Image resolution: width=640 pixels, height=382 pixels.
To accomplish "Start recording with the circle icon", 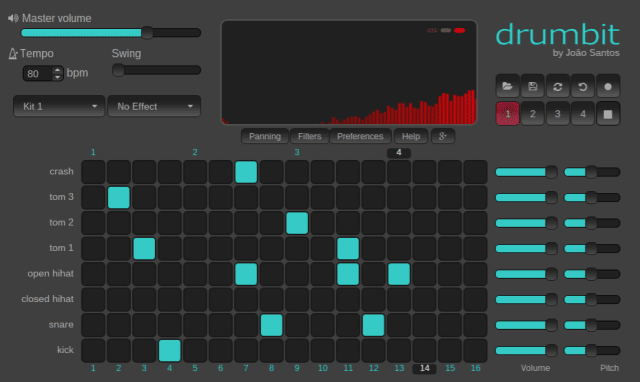I will point(608,86).
